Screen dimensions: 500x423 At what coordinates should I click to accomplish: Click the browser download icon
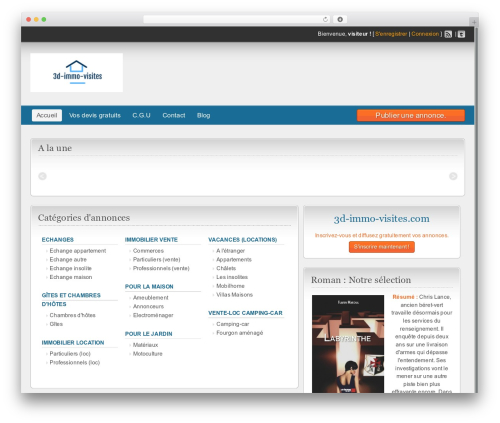[340, 20]
